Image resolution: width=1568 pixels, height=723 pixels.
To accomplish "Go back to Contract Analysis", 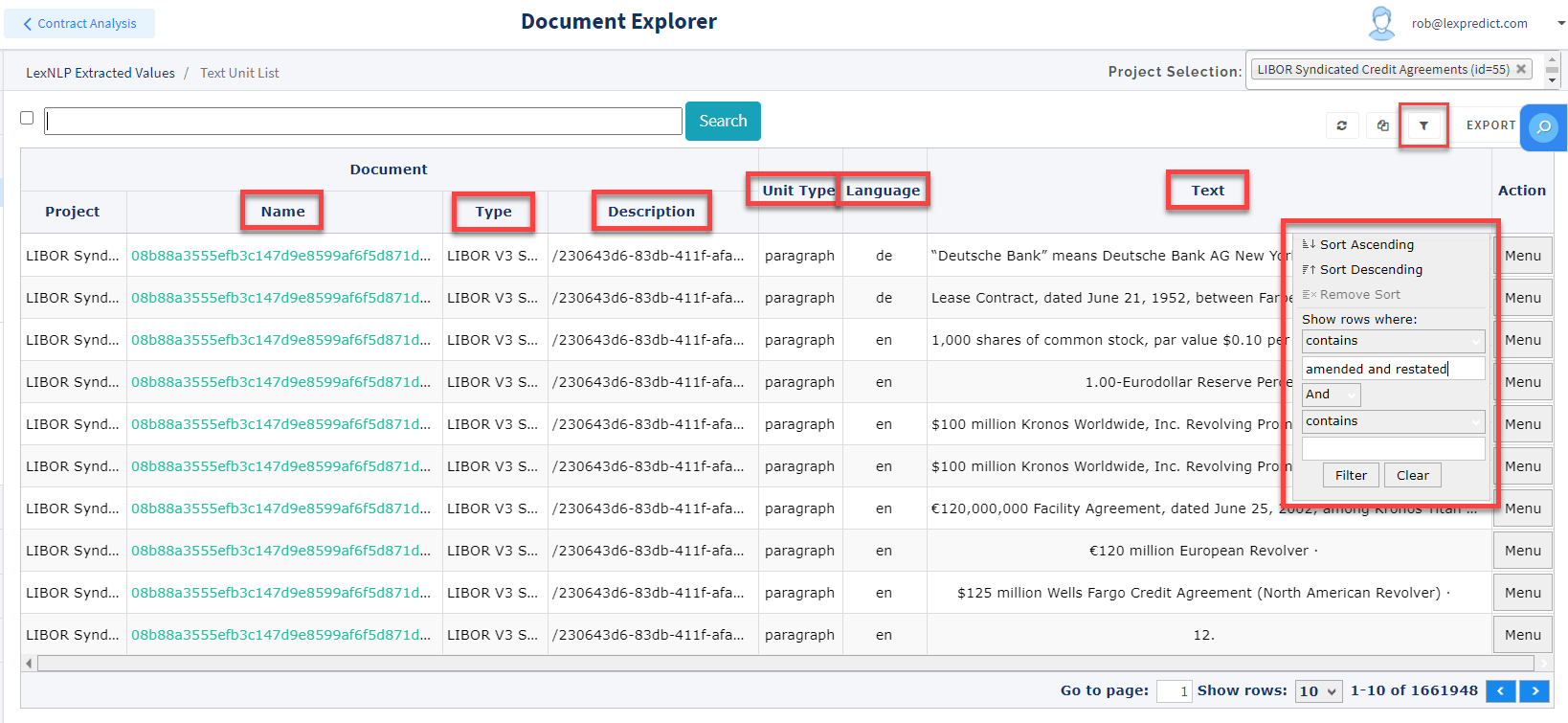I will click(x=79, y=23).
